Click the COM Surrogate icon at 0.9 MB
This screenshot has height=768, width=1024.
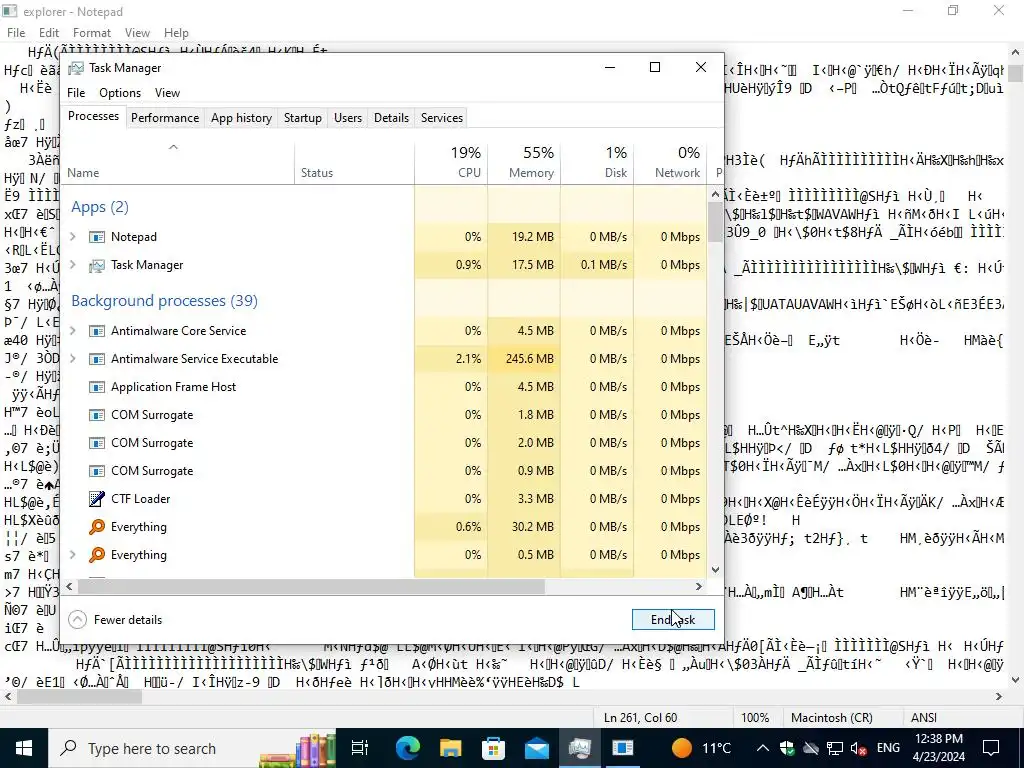[97, 471]
